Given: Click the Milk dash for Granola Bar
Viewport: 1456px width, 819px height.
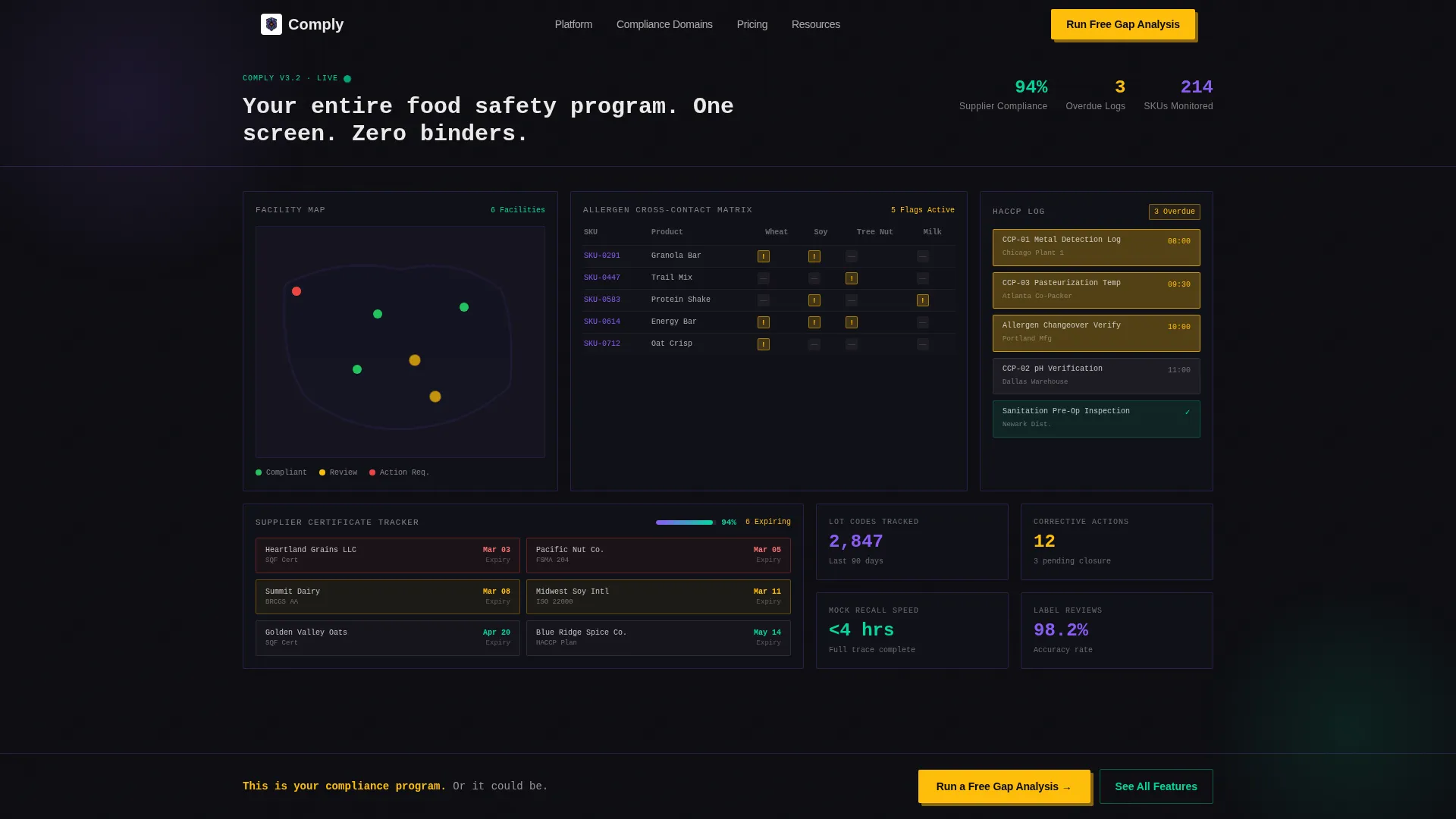Looking at the screenshot, I should pyautogui.click(x=923, y=256).
